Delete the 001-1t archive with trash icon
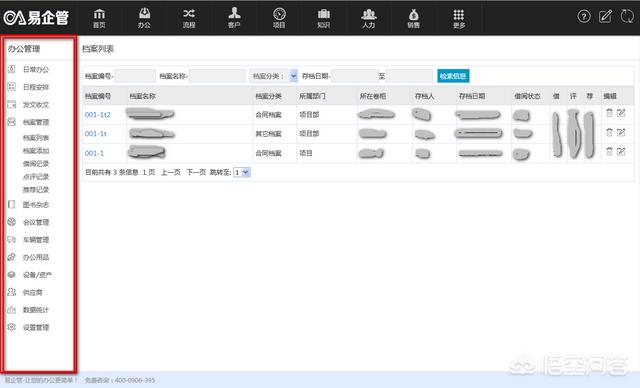The height and width of the screenshot is (388, 640). (609, 132)
